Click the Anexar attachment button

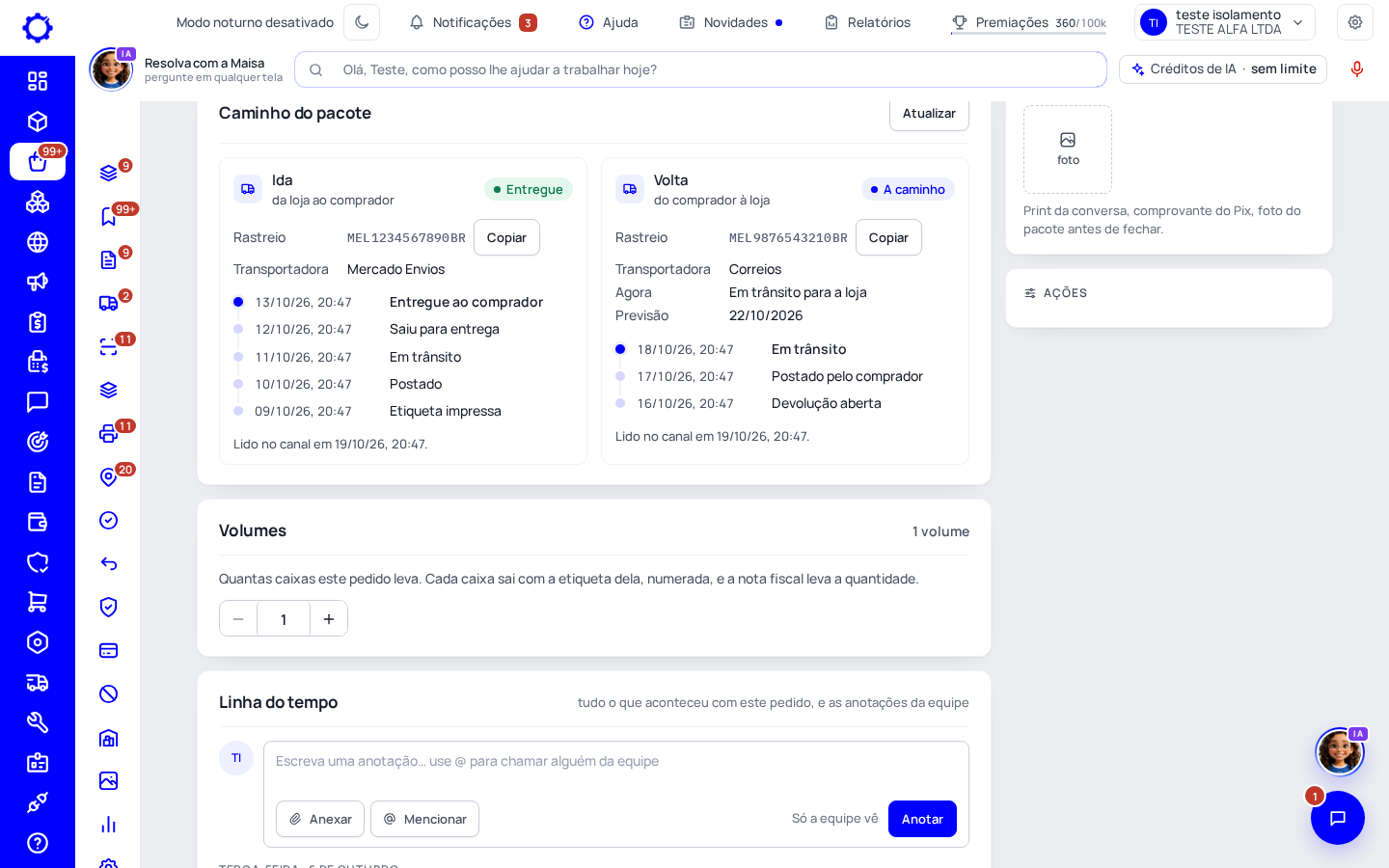tap(320, 819)
